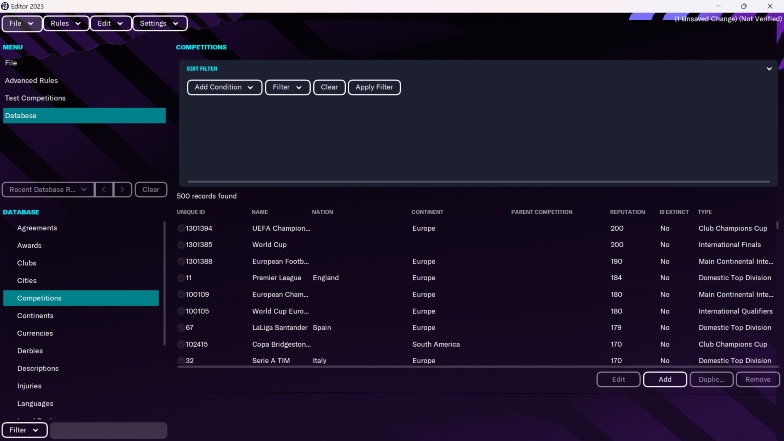
Task: Click the Apply Filter button
Action: 374,87
